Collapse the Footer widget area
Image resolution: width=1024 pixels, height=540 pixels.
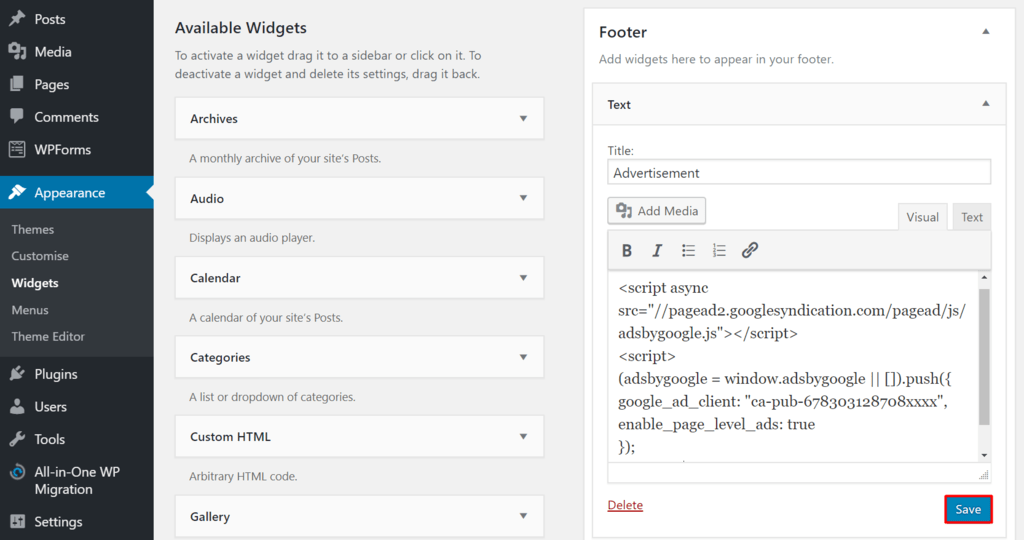985,32
